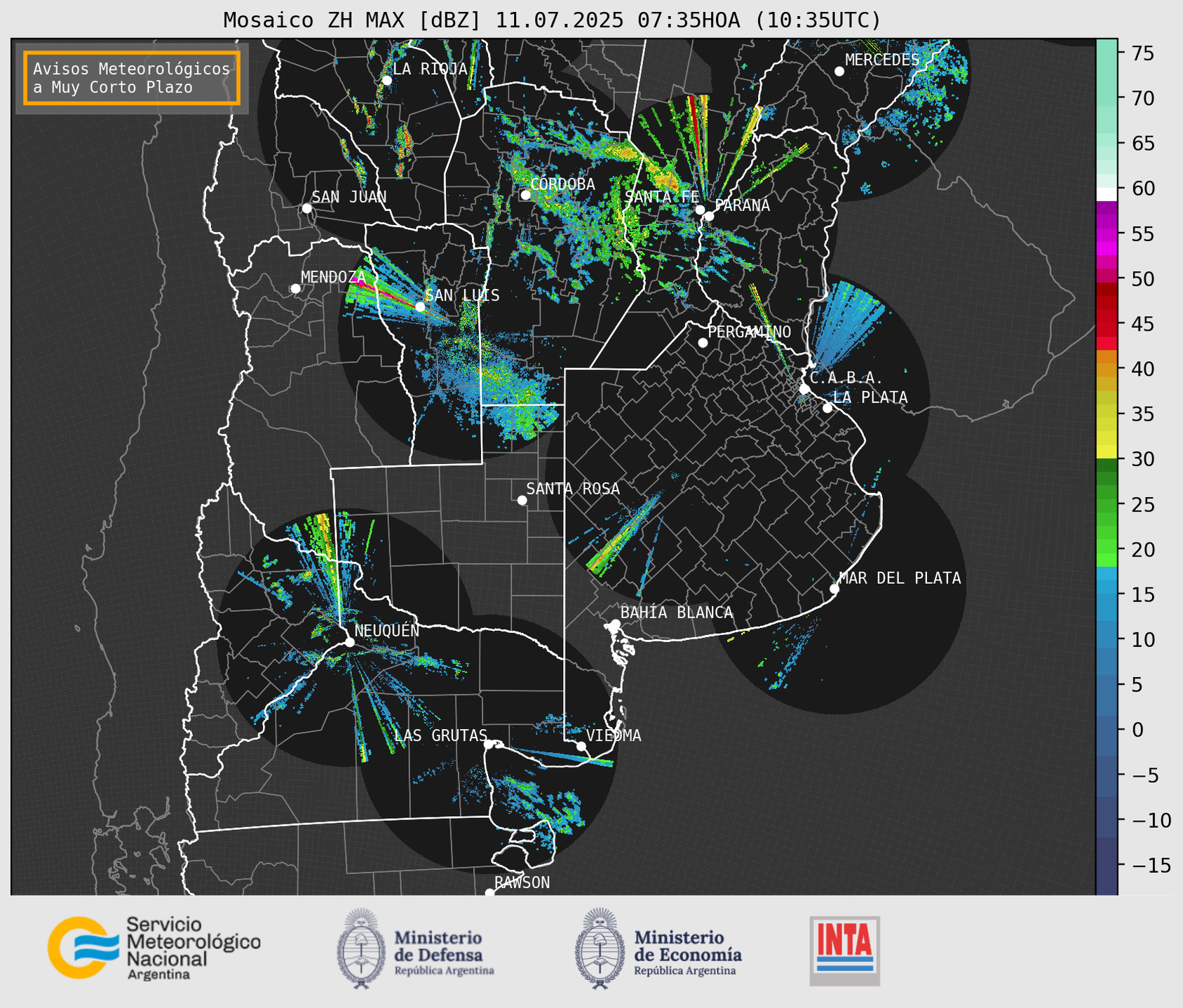Click the SAN JUAN city marker dot
1183x1008 pixels.
pos(306,208)
